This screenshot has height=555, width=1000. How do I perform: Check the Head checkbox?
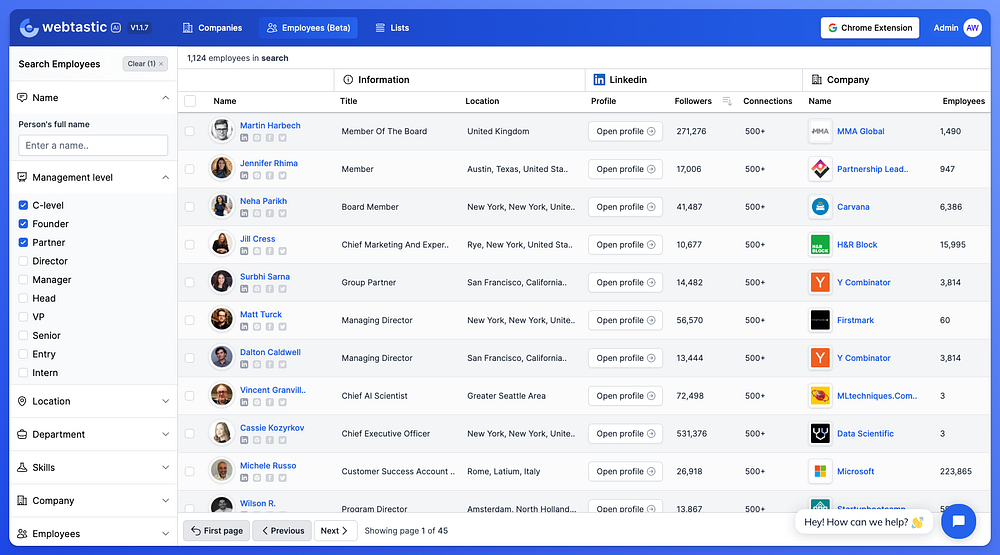click(23, 299)
